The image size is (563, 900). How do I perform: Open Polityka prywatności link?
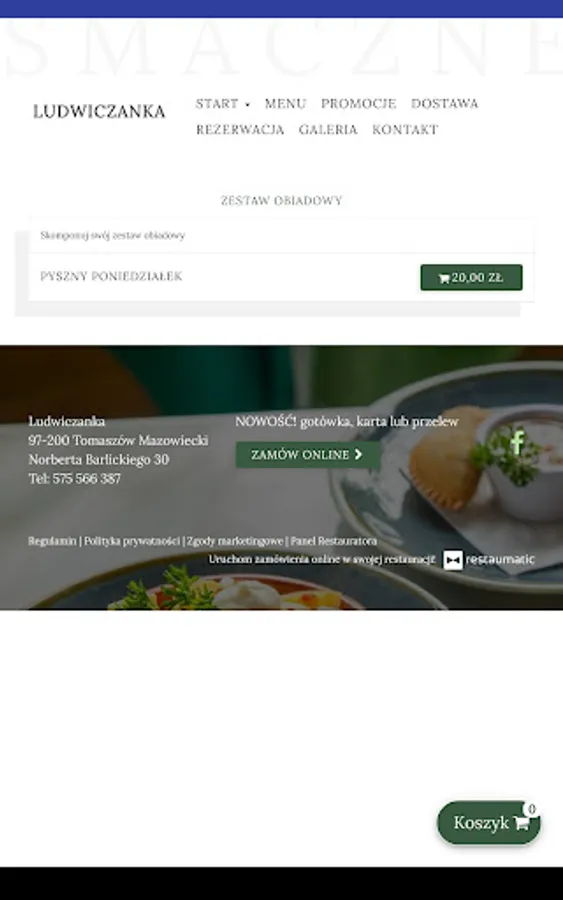tap(131, 541)
